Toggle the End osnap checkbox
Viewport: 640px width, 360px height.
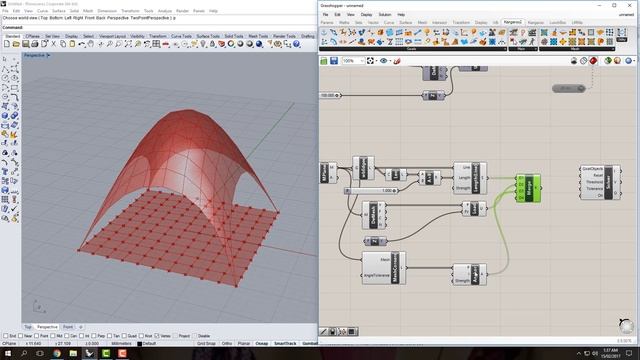(6, 336)
